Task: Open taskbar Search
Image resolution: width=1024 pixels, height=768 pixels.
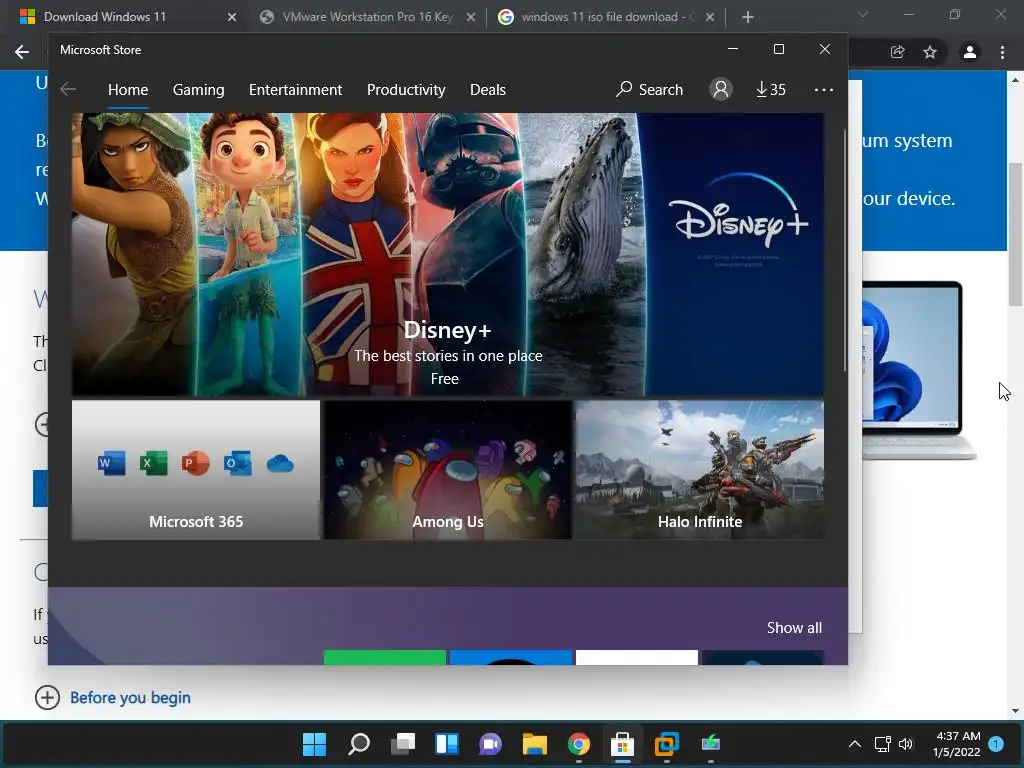Action: click(x=359, y=744)
